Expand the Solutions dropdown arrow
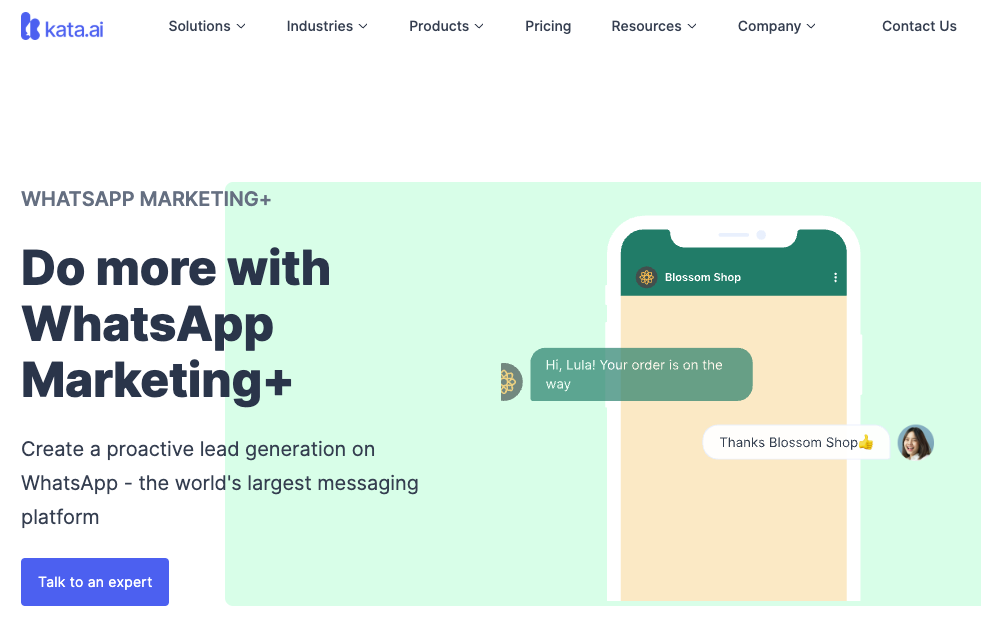981x642 pixels. click(241, 27)
